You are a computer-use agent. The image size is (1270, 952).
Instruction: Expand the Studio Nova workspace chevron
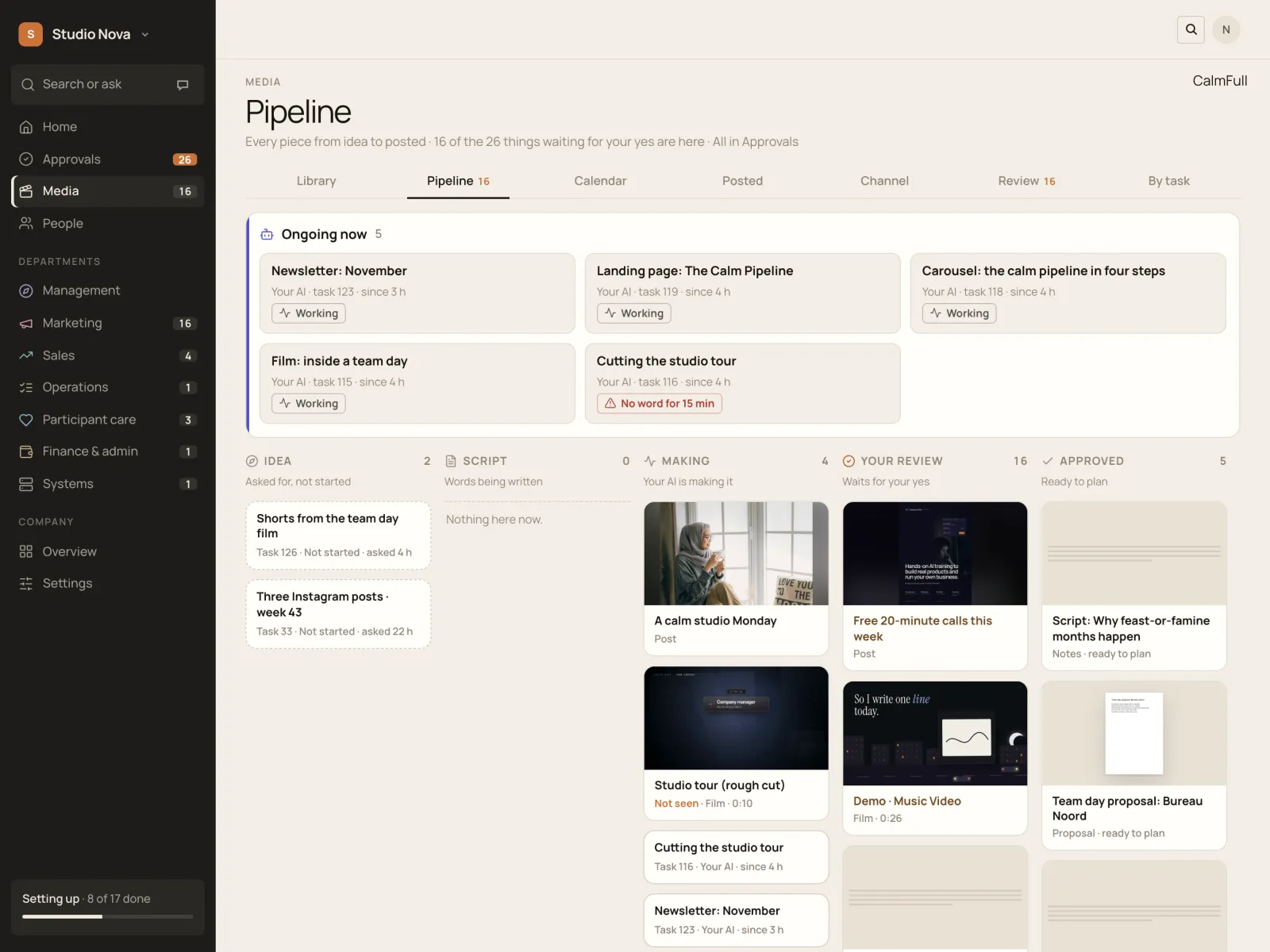(x=145, y=35)
